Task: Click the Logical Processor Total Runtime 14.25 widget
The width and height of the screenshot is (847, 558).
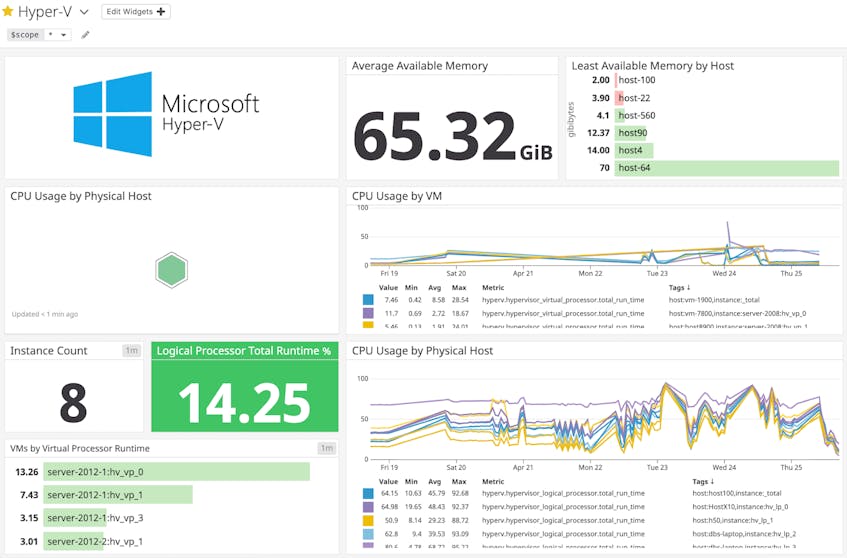Action: (245, 387)
